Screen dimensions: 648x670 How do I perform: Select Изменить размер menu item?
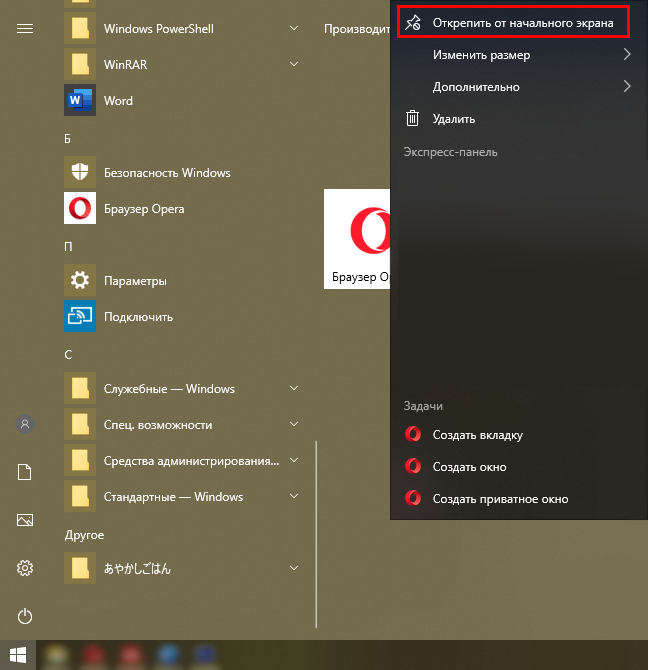[519, 55]
